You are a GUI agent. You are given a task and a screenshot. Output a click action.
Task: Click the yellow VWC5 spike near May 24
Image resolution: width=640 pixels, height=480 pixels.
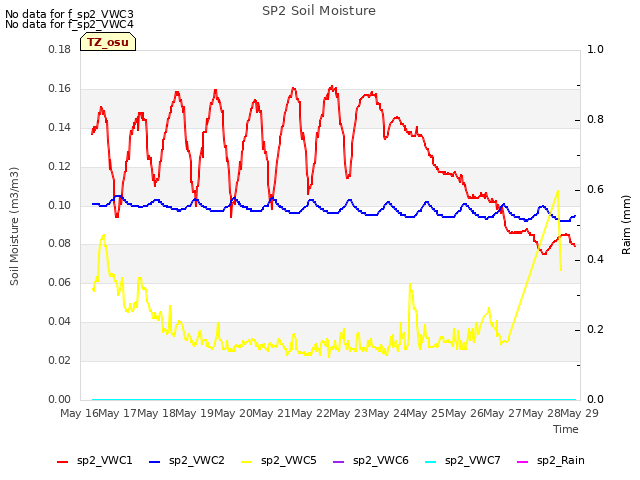tap(410, 284)
